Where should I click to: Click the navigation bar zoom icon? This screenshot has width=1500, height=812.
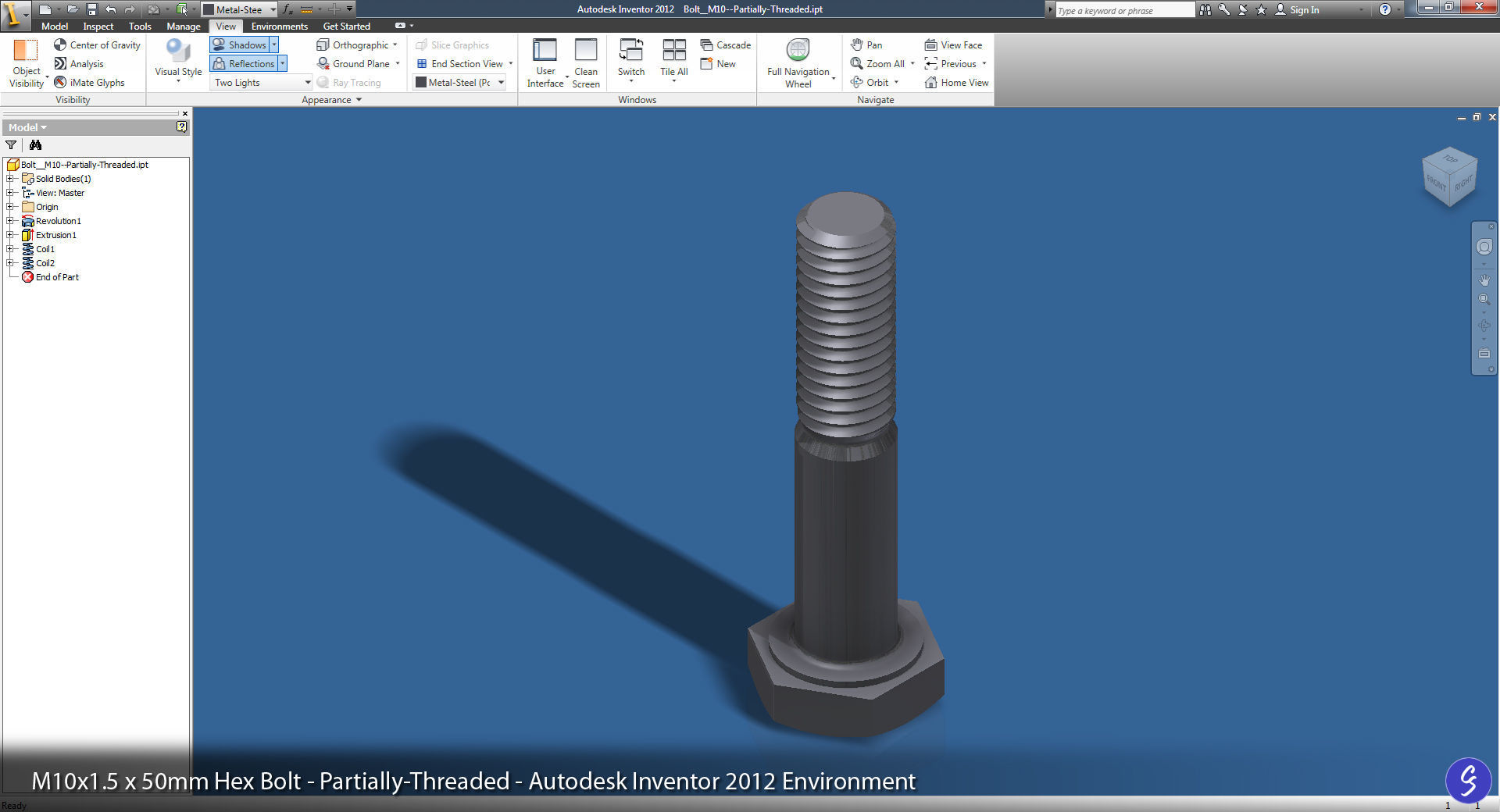1484,299
